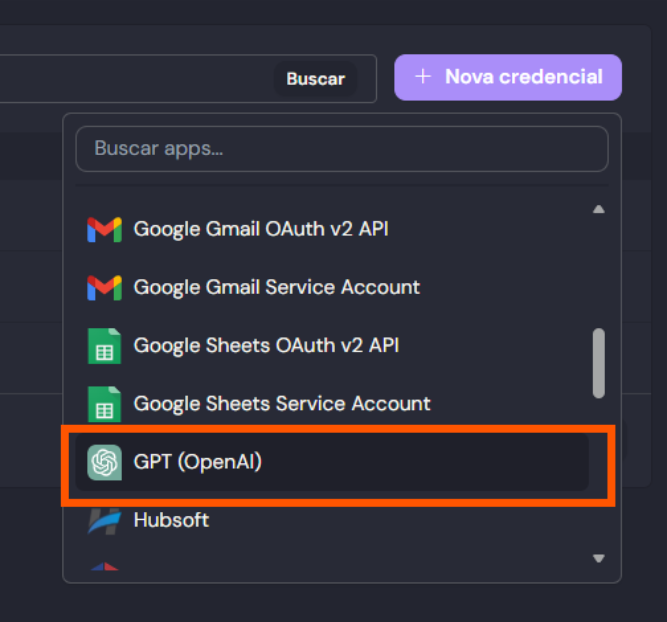Screen dimensions: 667x622
Task: Click the scroll up arrow of apps list
Action: 599,209
